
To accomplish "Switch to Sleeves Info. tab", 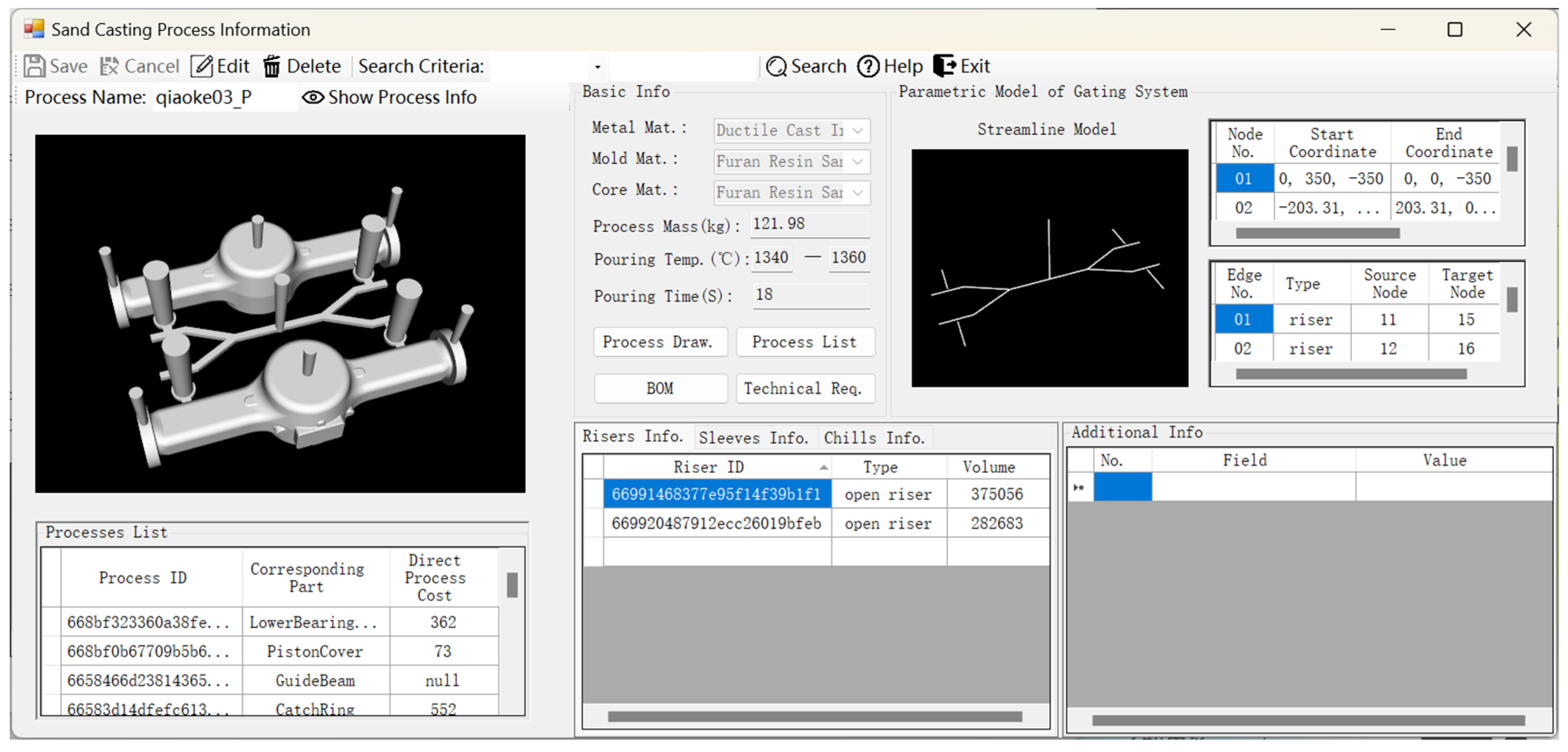I will (753, 437).
